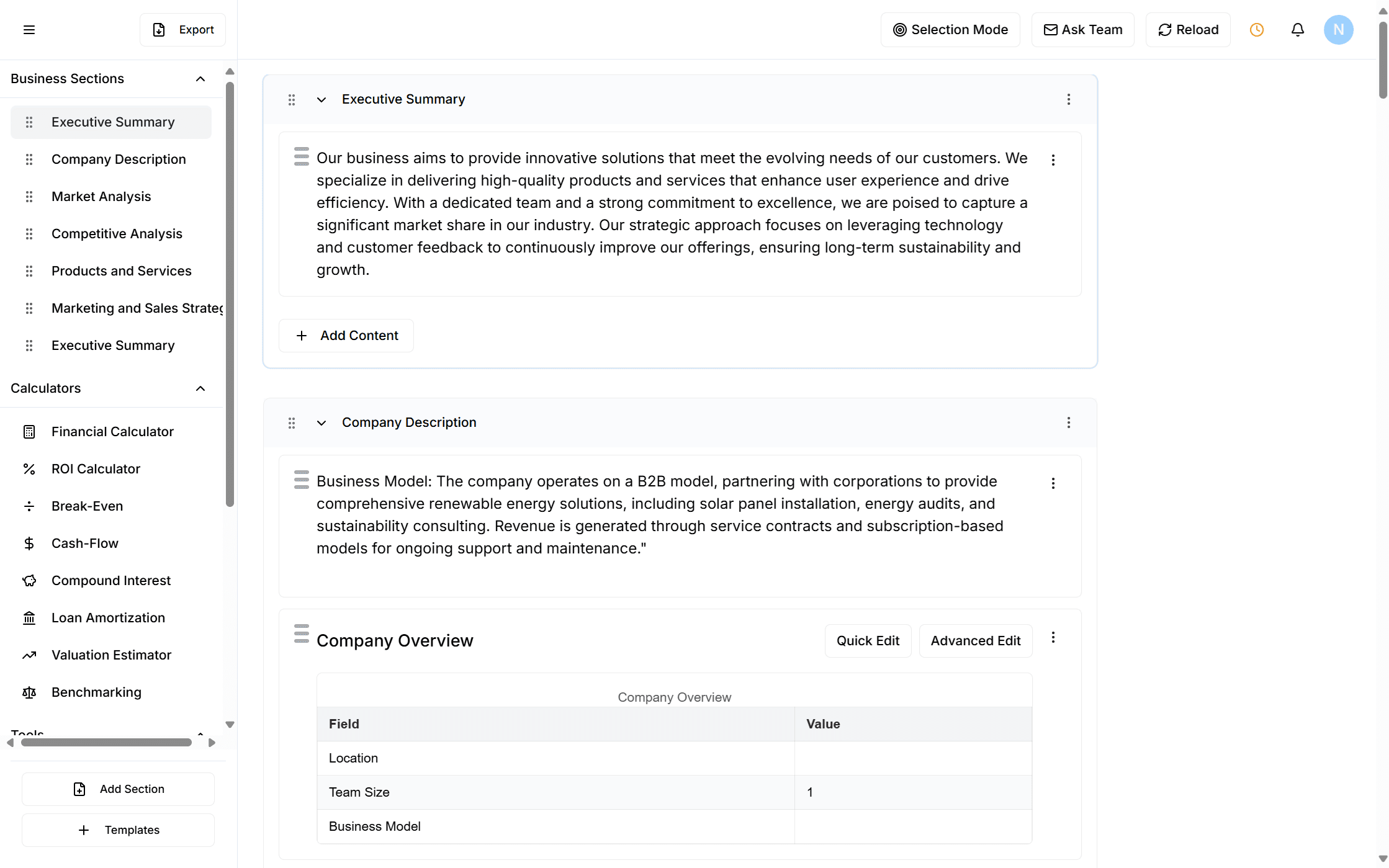Click the Location value cell
Screen dimensions: 1389x868
(912, 758)
